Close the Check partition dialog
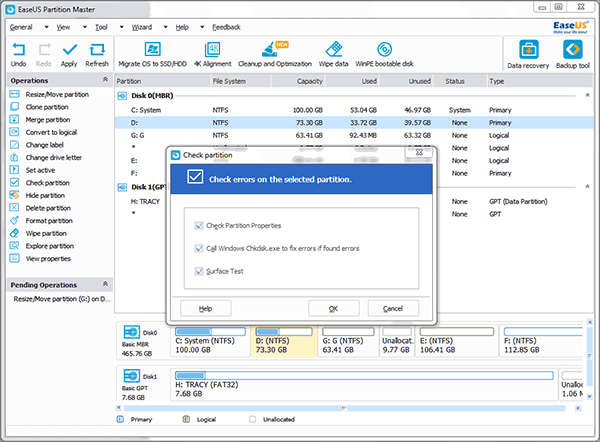This screenshot has width=600, height=442. point(419,152)
